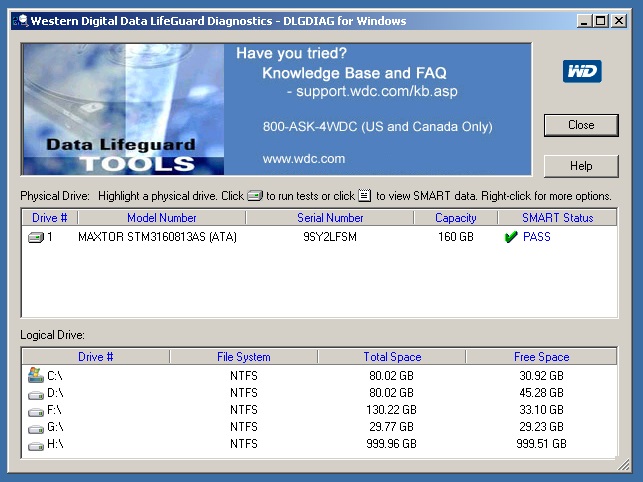Click the 29.23 GB free space value

[541, 427]
